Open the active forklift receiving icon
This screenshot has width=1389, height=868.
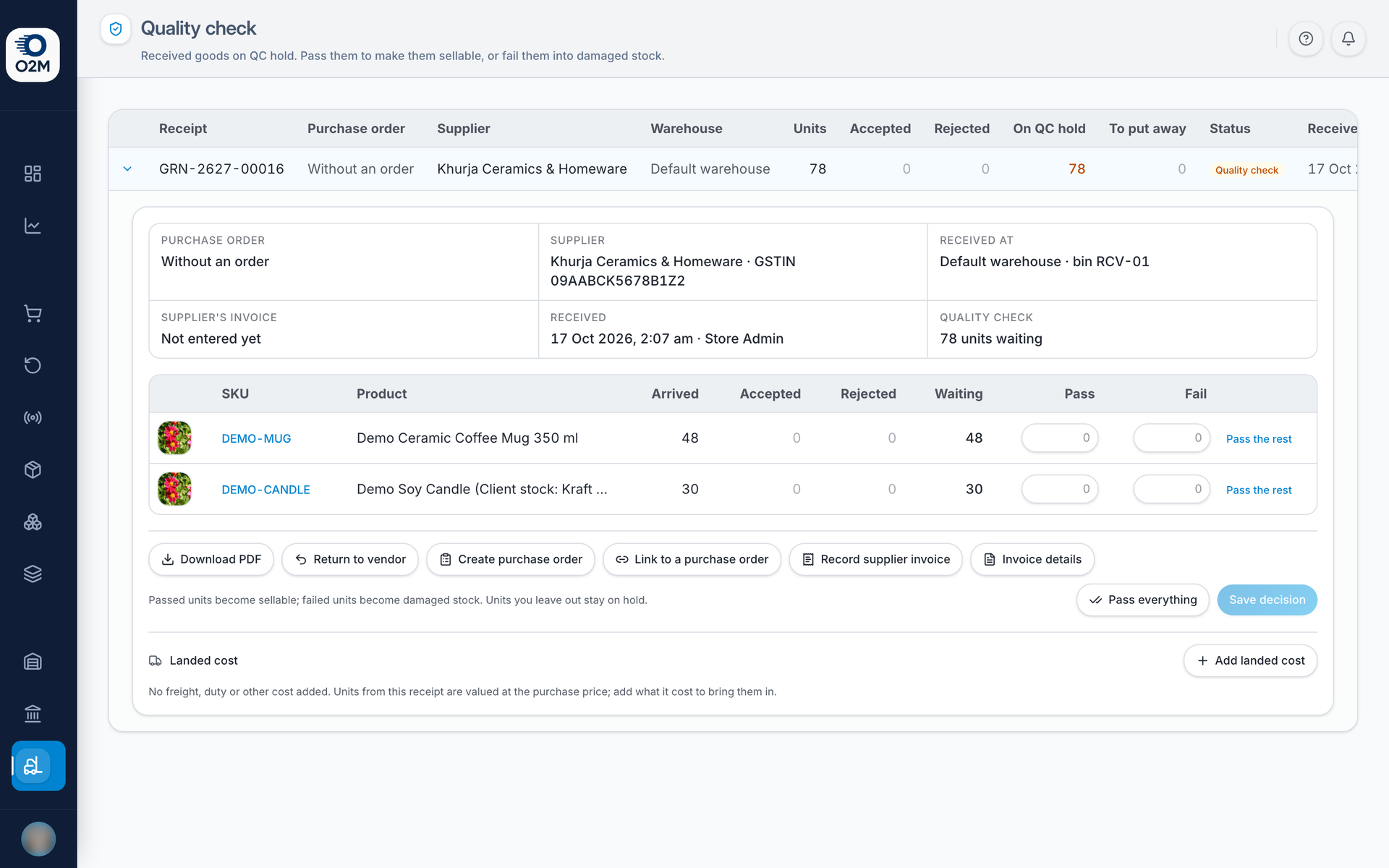click(38, 765)
